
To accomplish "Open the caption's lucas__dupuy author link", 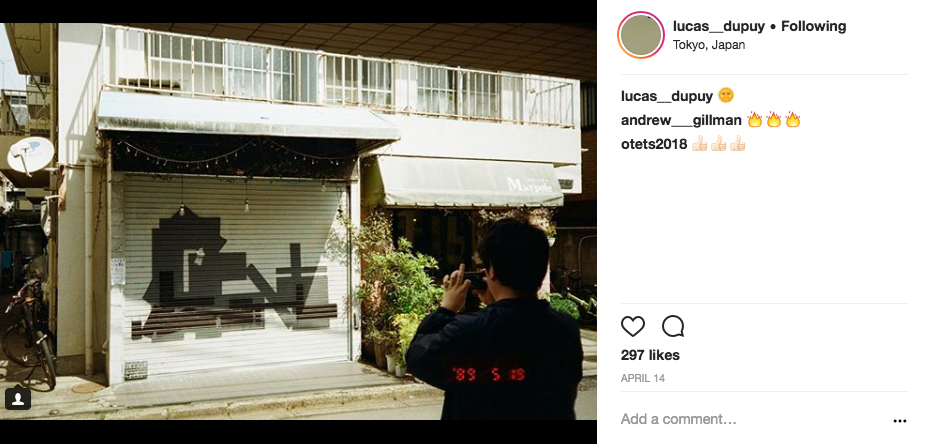I will pyautogui.click(x=666, y=96).
